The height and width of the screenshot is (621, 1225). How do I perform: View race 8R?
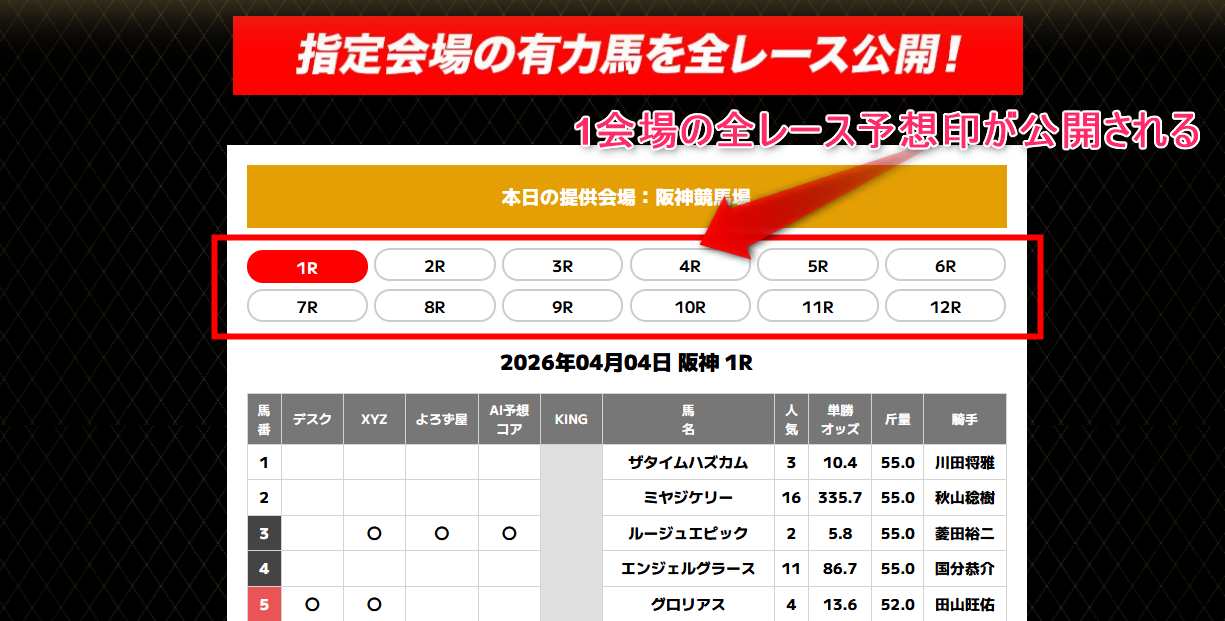click(435, 305)
